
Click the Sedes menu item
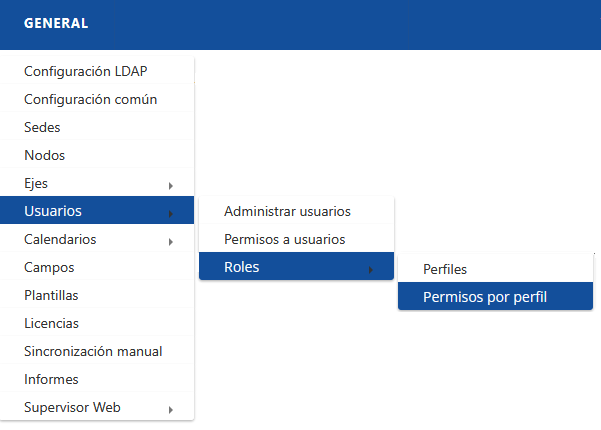[x=42, y=127]
